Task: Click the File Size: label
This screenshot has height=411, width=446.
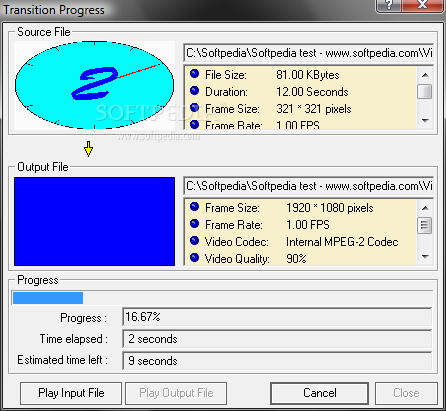Action: [226, 75]
